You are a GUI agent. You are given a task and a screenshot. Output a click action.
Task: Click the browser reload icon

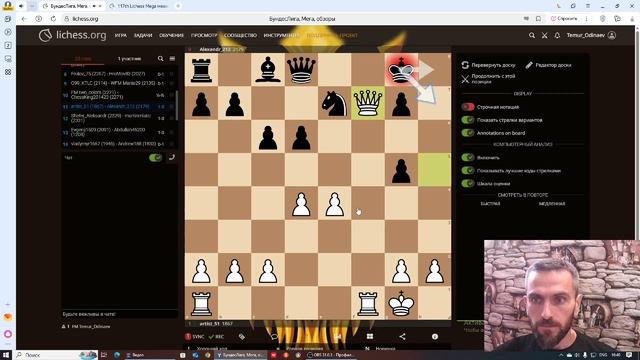(x=53, y=19)
